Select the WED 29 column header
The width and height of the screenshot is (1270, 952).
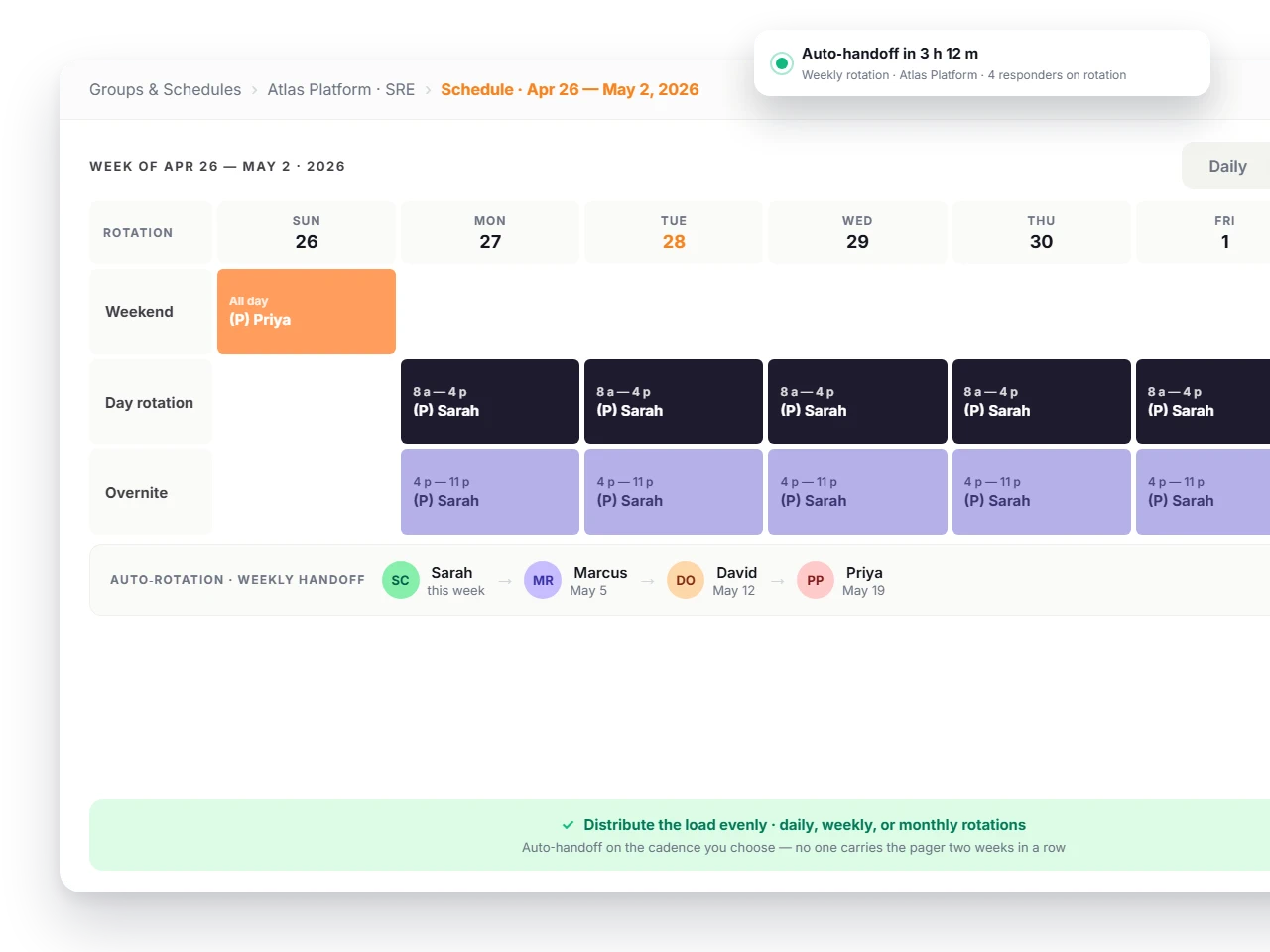point(857,232)
